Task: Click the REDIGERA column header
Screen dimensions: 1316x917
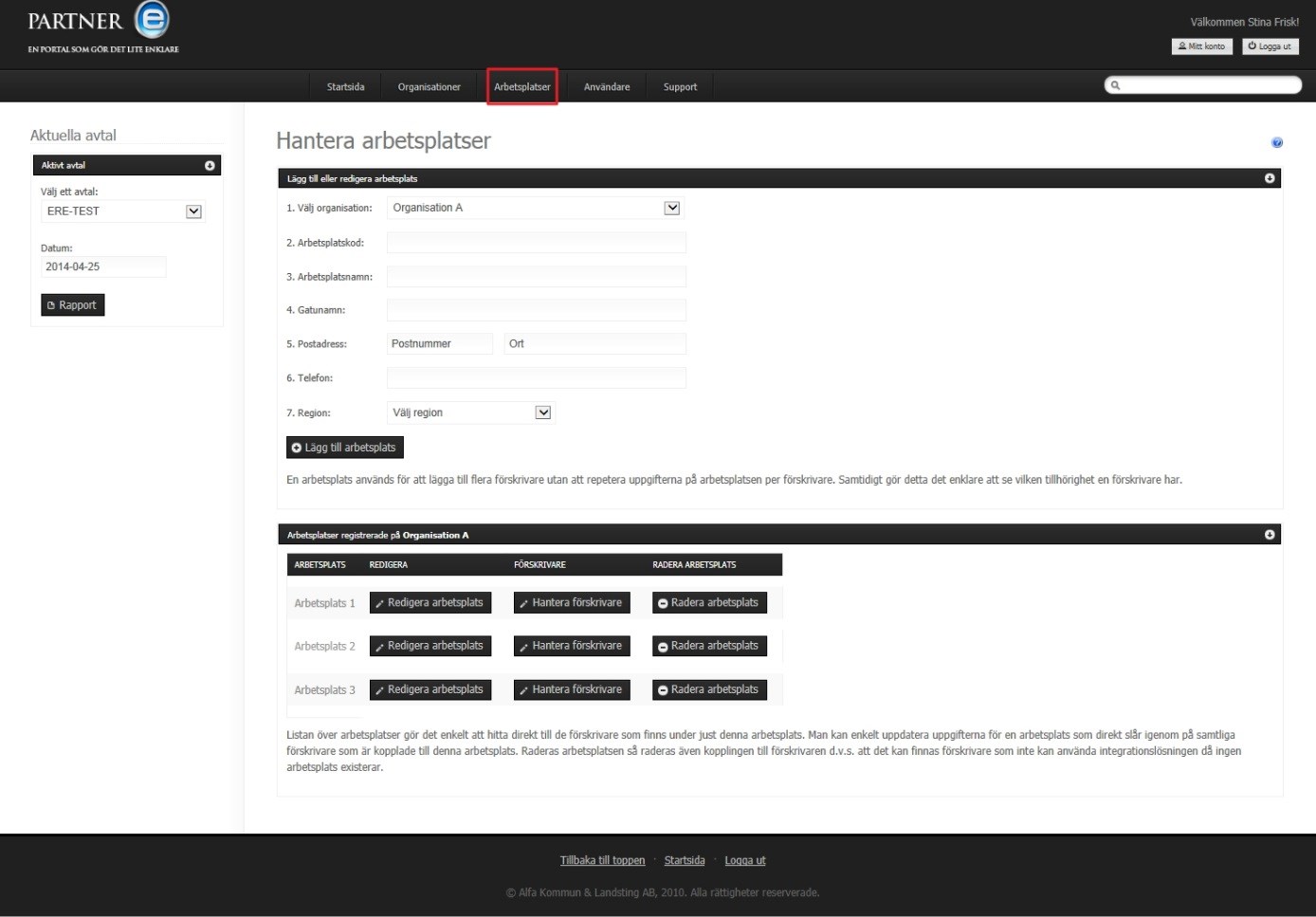Action: pyautogui.click(x=389, y=565)
